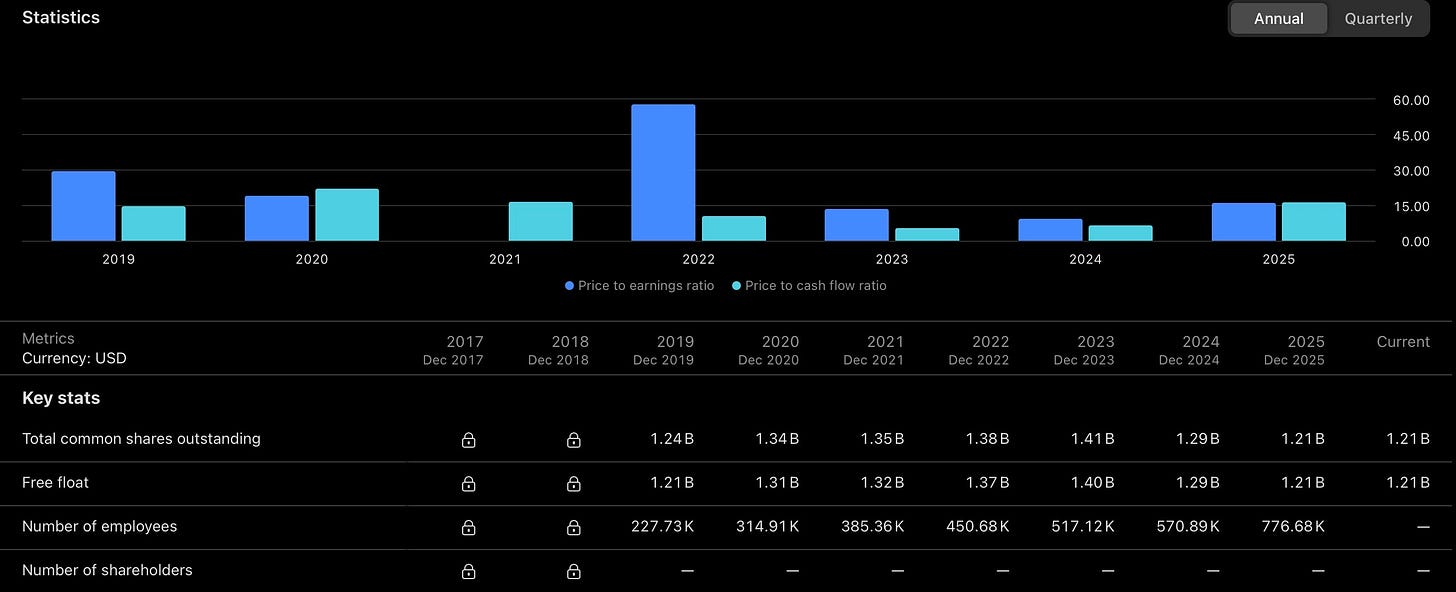This screenshot has height=592, width=1456.
Task: Toggle the Price to earnings ratio legend item
Action: pos(639,285)
